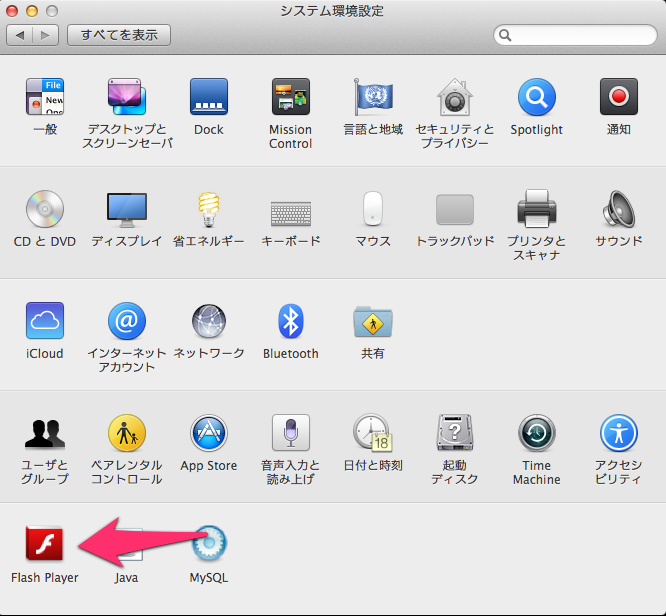Click the magnifier icon in search field

(x=505, y=35)
